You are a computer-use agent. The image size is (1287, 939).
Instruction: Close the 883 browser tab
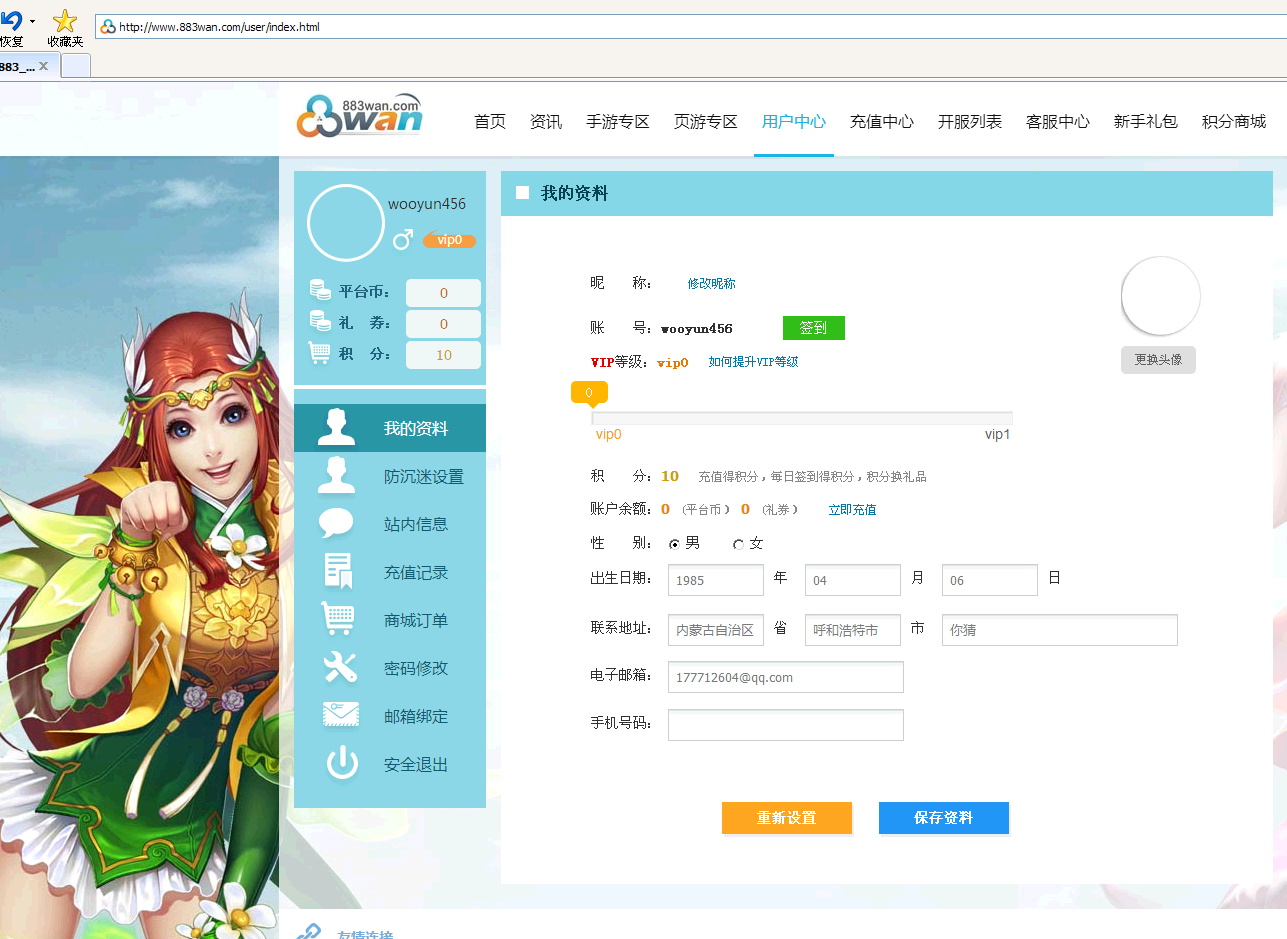(x=43, y=66)
